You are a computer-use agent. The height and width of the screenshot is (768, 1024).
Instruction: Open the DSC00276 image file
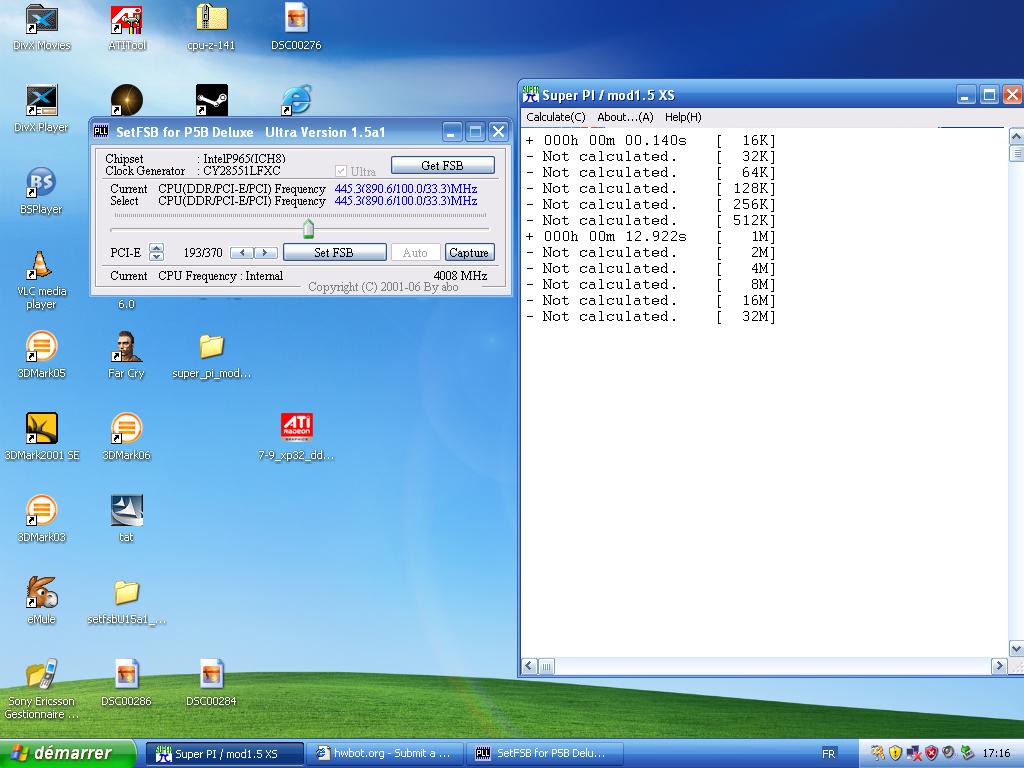click(296, 28)
